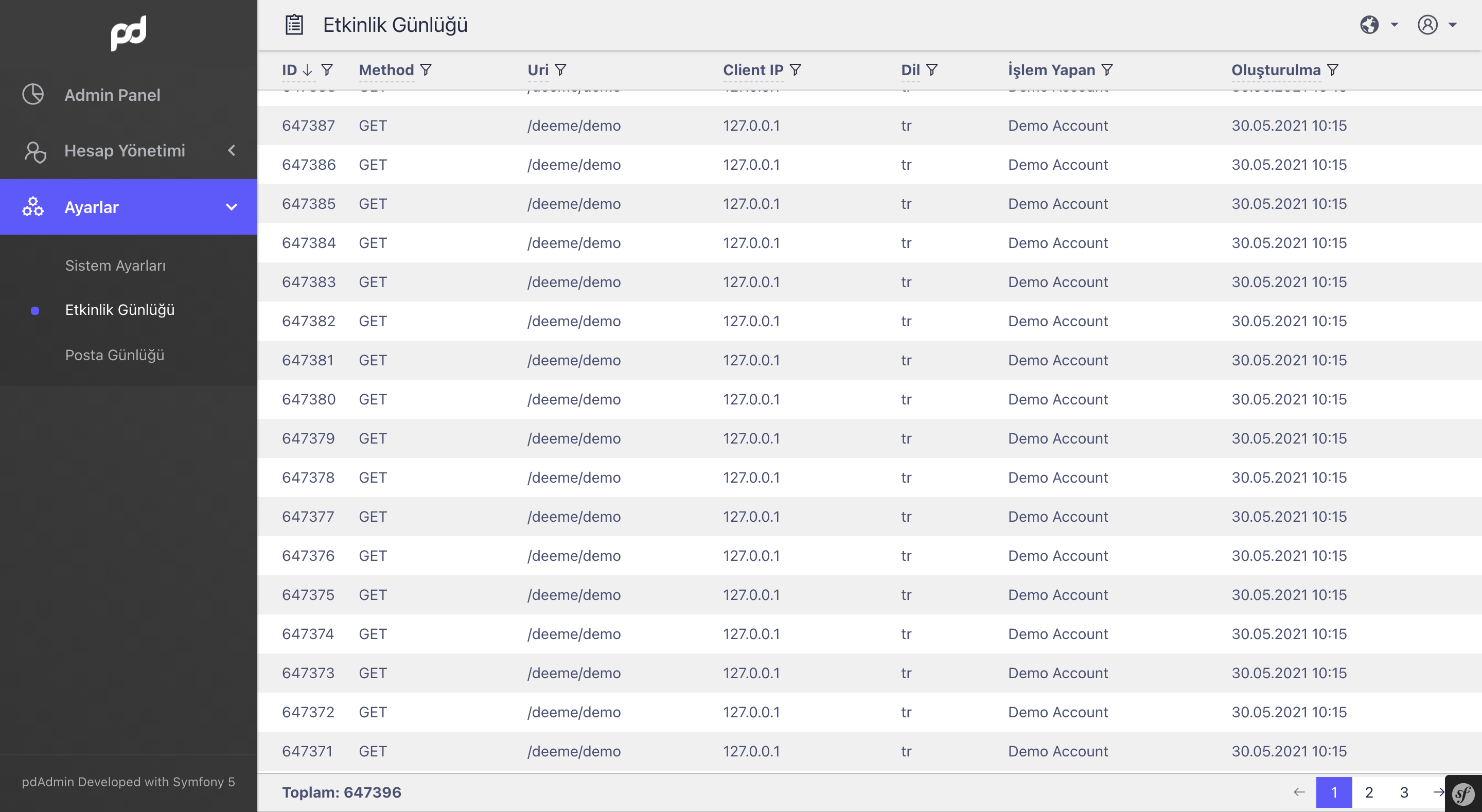Open Etkinlik Günlüğü submenu item
This screenshot has height=812, width=1482.
point(120,310)
